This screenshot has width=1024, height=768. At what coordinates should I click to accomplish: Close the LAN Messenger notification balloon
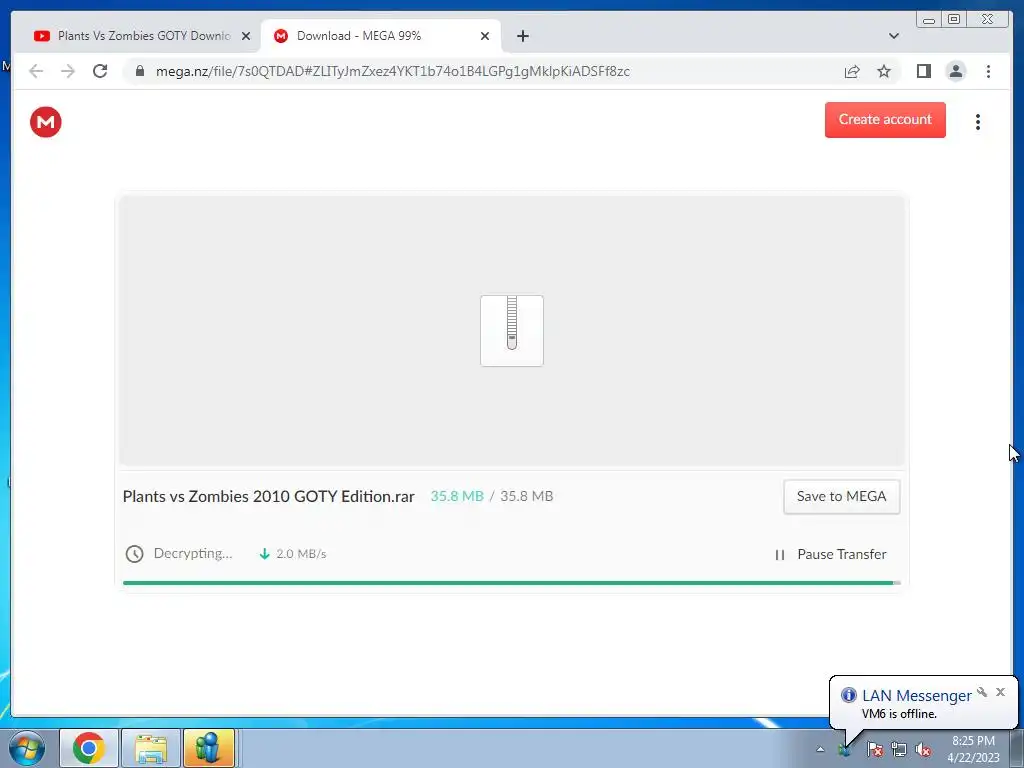point(1000,692)
